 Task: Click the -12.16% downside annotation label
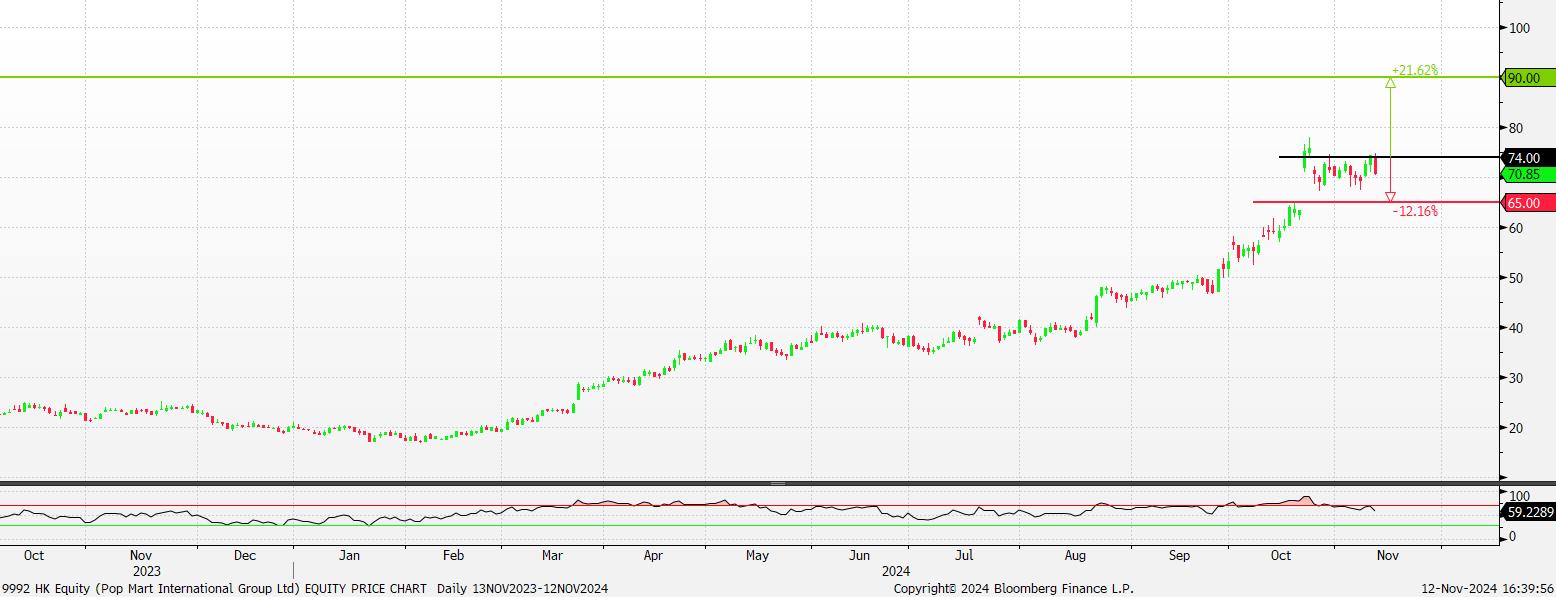coord(1415,211)
